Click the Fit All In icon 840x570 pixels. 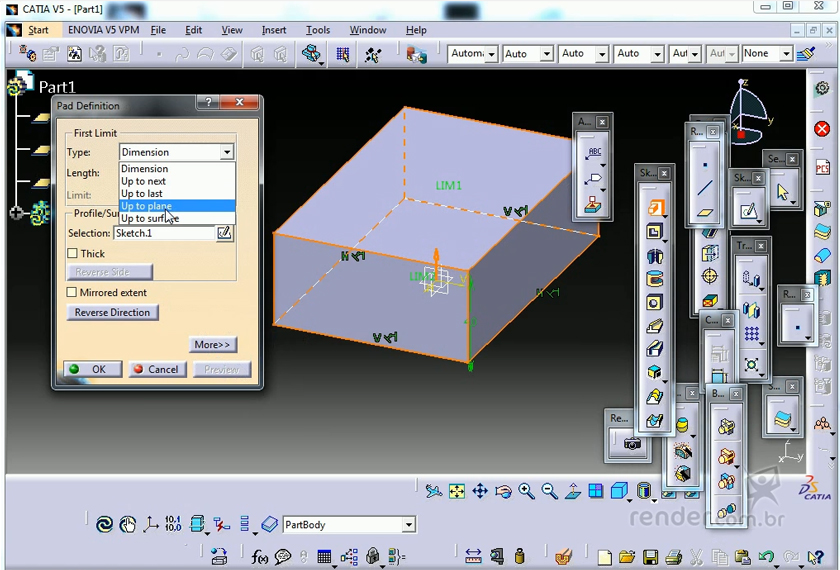click(x=457, y=491)
